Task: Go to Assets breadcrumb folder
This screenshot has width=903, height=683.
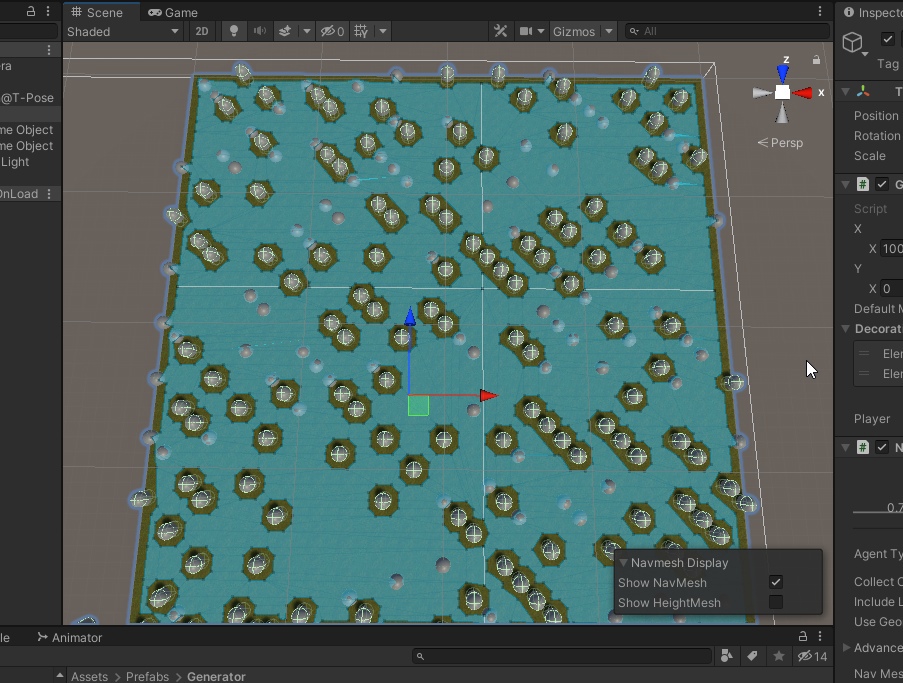Action: [89, 676]
